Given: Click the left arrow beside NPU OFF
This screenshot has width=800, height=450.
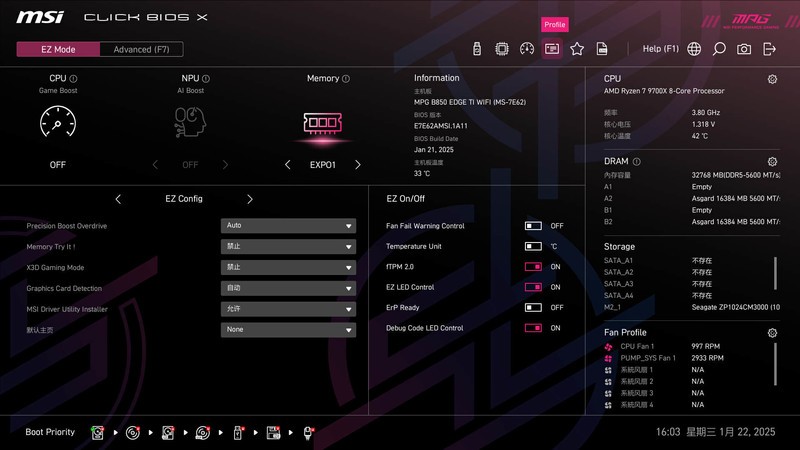Looking at the screenshot, I should click(155, 164).
